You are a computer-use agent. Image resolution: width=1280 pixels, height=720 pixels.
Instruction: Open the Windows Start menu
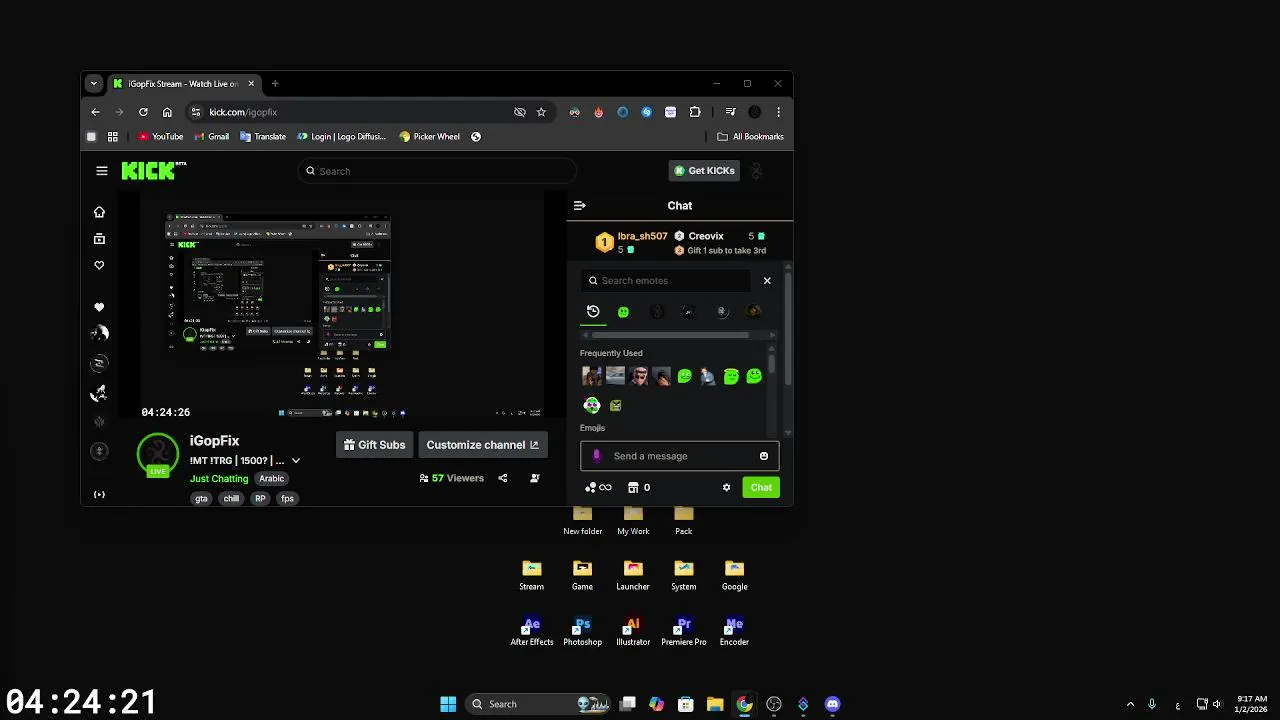click(x=448, y=704)
